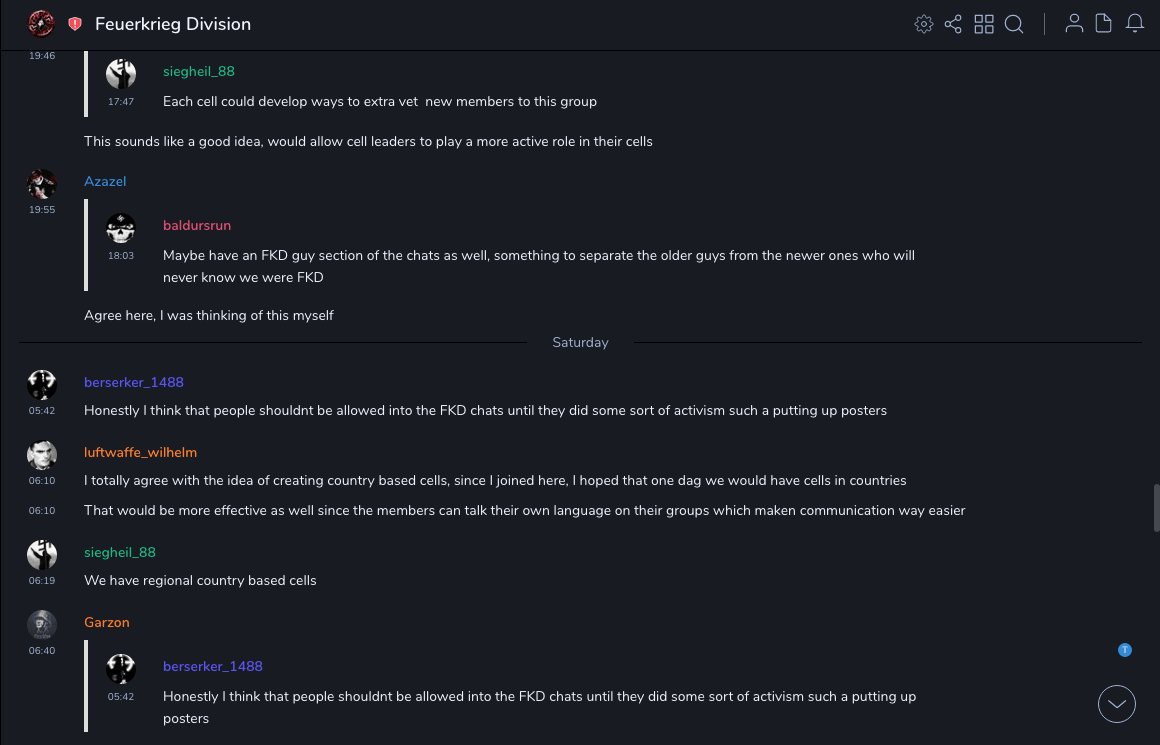The height and width of the screenshot is (745, 1160).
Task: Click the red shield alert icon
Action: (75, 24)
